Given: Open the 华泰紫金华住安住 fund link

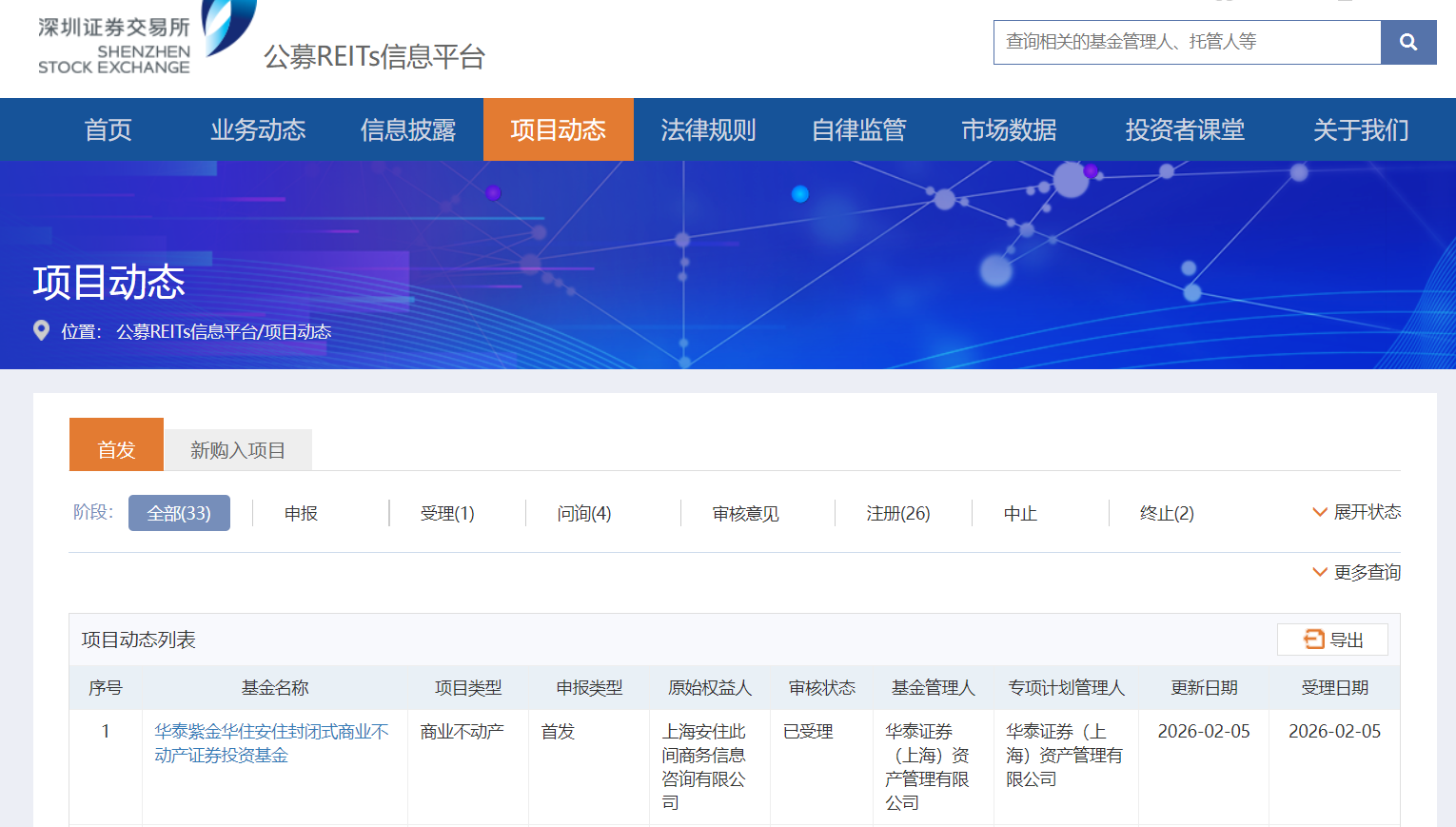Looking at the screenshot, I should point(271,743).
